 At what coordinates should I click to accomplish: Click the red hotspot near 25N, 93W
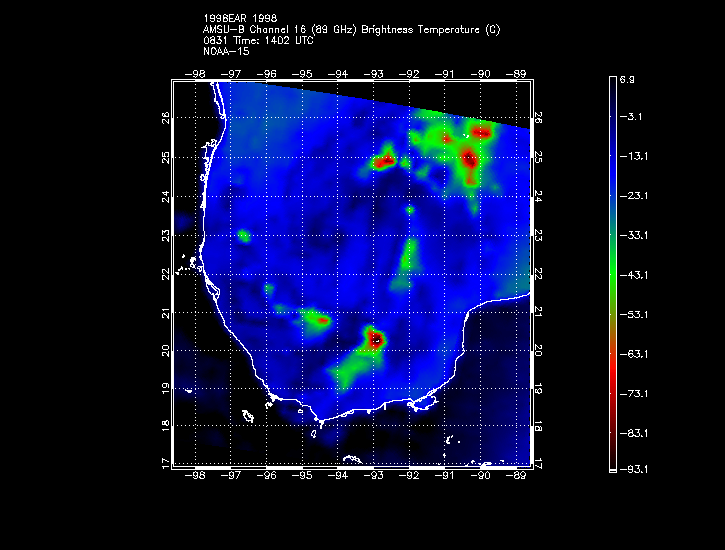click(x=383, y=160)
